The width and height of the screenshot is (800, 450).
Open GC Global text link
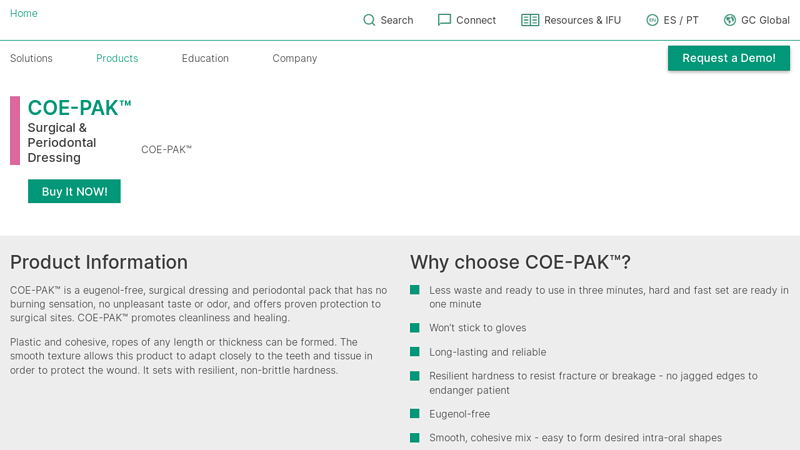(765, 20)
